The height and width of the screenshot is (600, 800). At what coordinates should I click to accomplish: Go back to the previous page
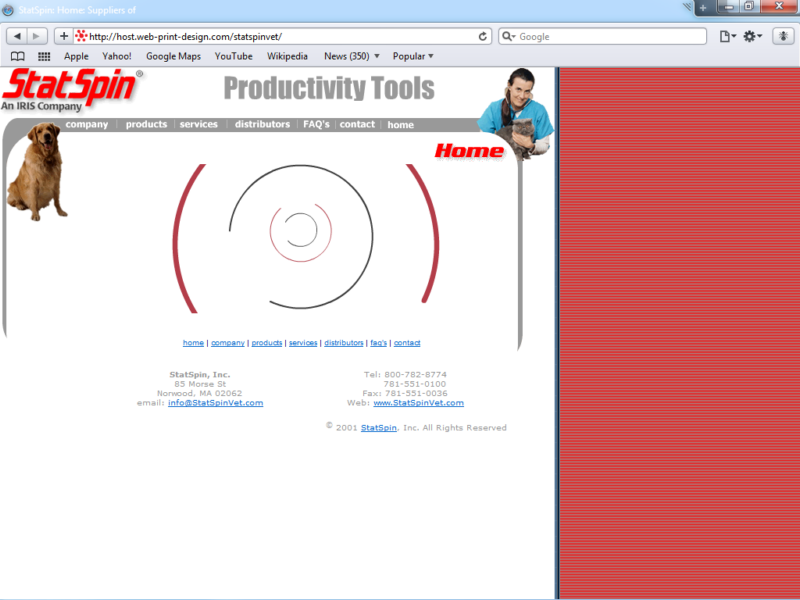(17, 36)
